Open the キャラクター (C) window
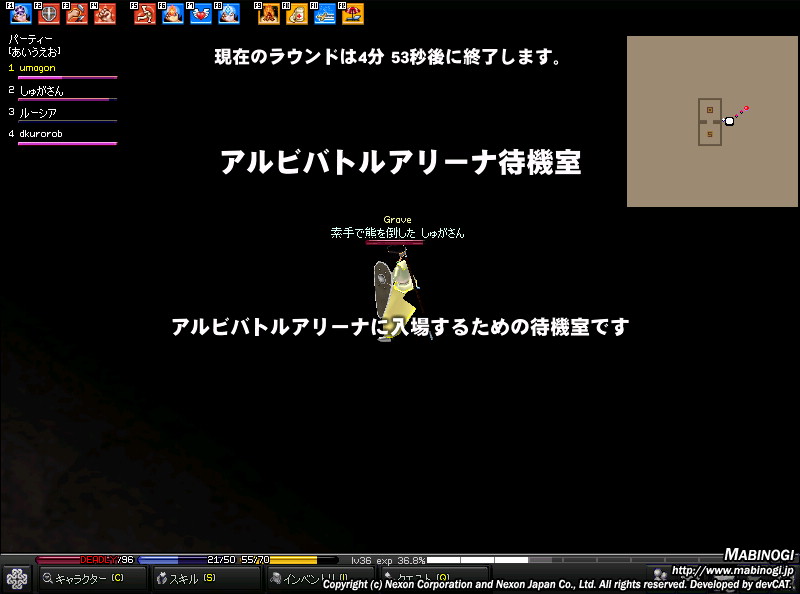 pyautogui.click(x=91, y=578)
